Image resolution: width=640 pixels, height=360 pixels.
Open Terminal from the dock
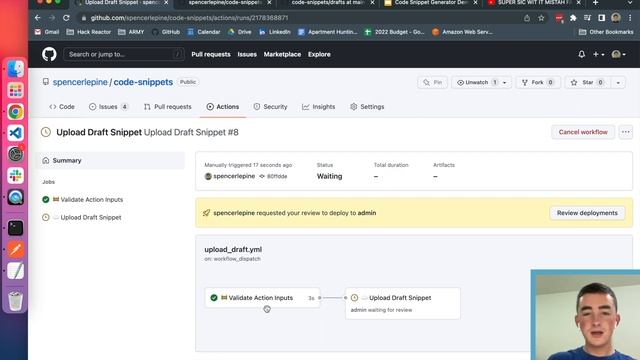[x=16, y=228]
